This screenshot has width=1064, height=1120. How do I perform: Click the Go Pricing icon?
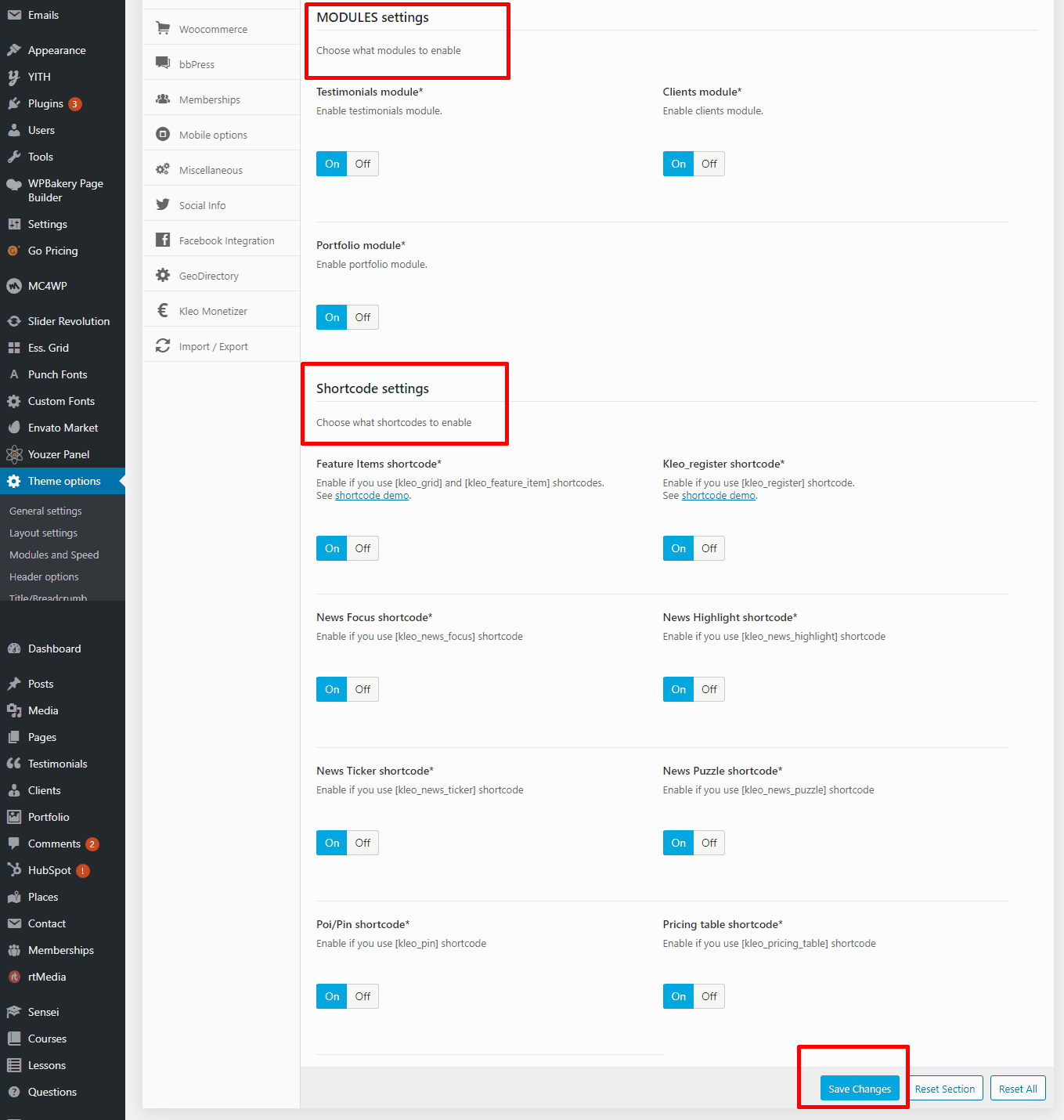14,251
